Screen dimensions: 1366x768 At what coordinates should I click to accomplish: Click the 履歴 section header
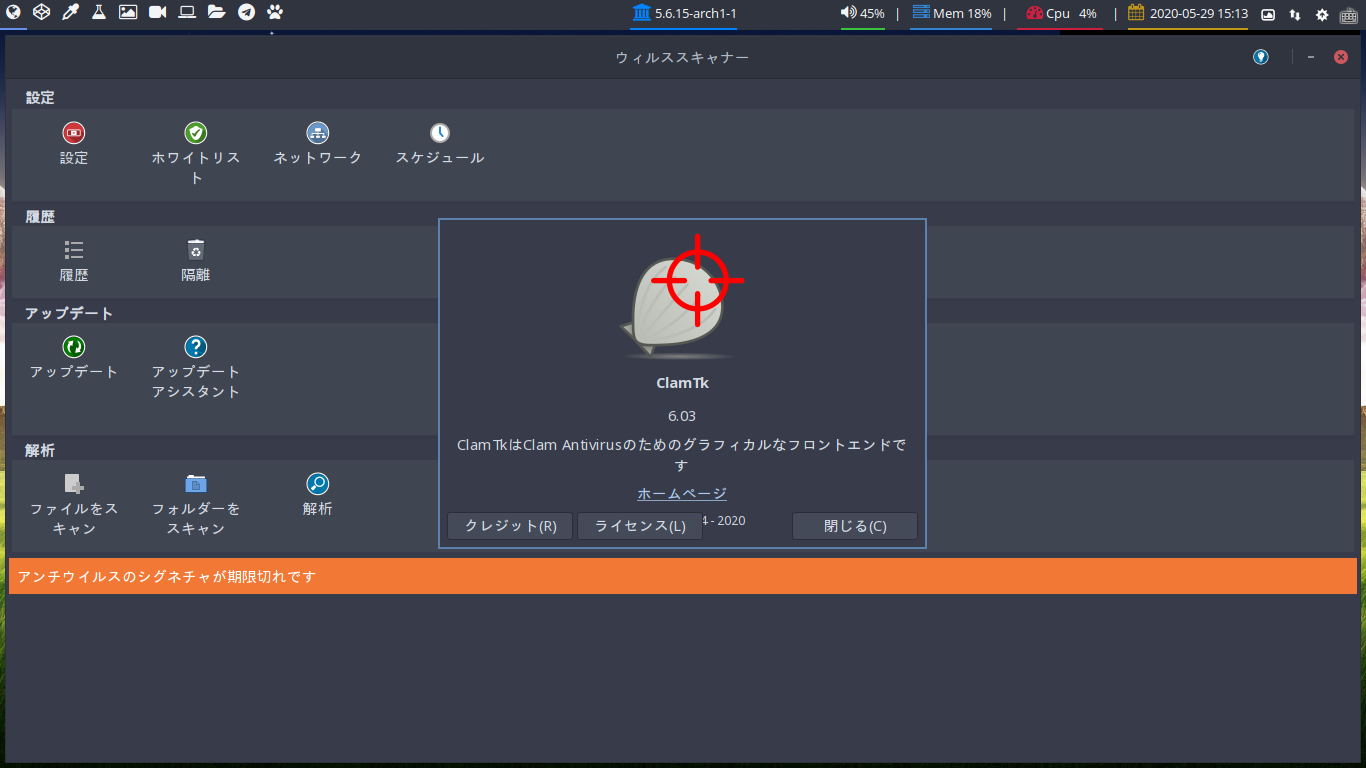click(40, 216)
